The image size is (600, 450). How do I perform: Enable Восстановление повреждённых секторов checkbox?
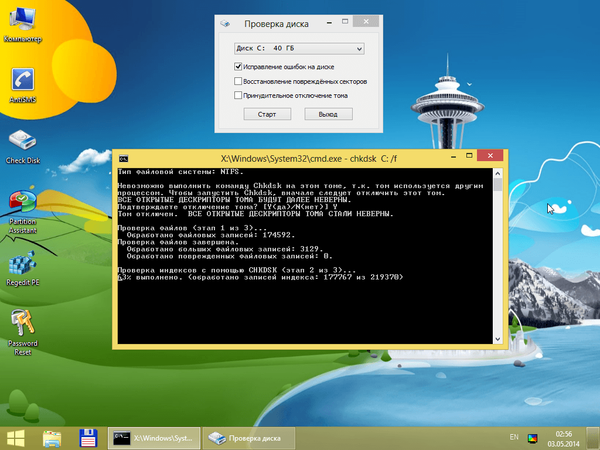coord(238,81)
